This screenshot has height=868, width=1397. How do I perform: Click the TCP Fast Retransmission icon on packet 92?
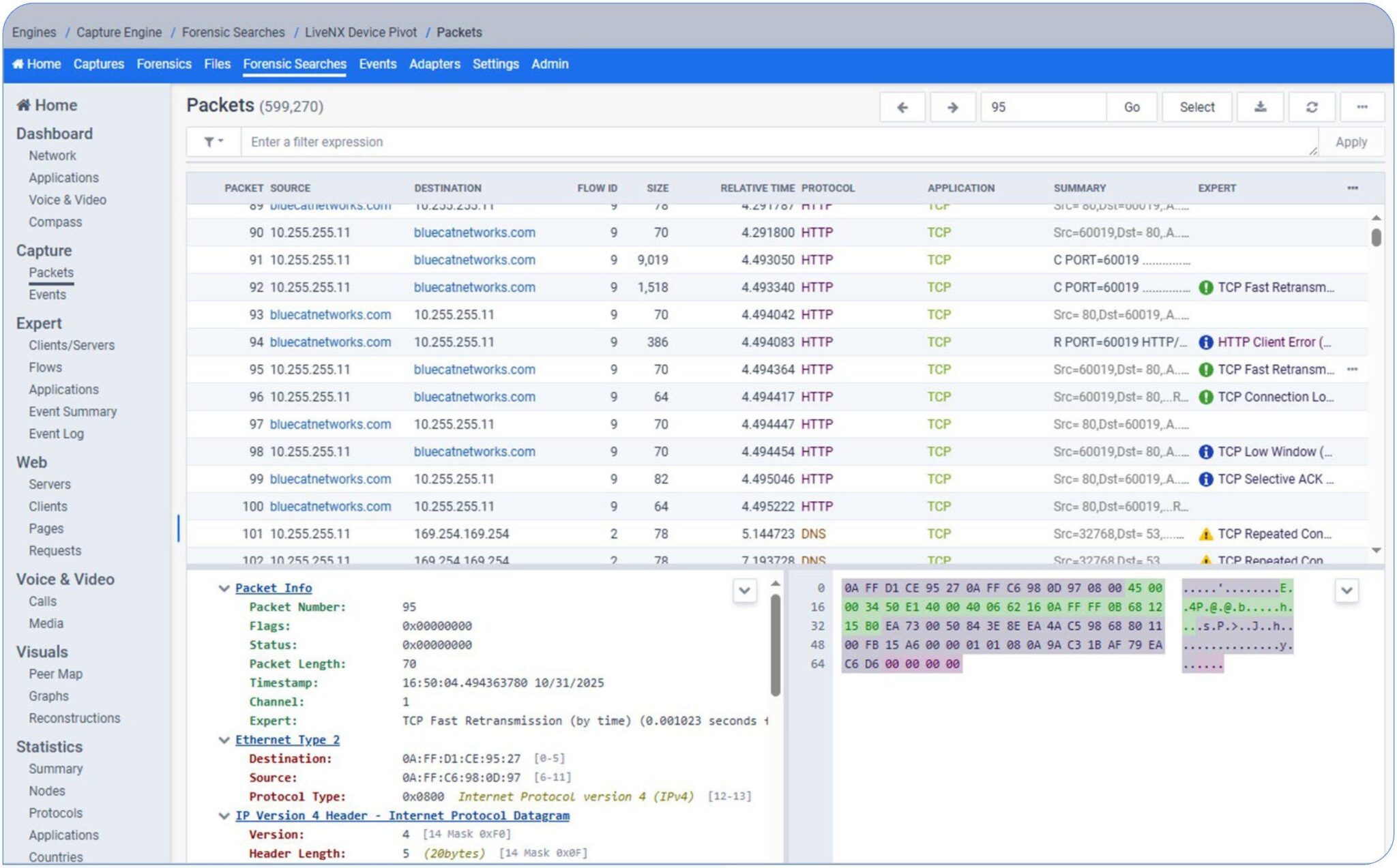1205,288
